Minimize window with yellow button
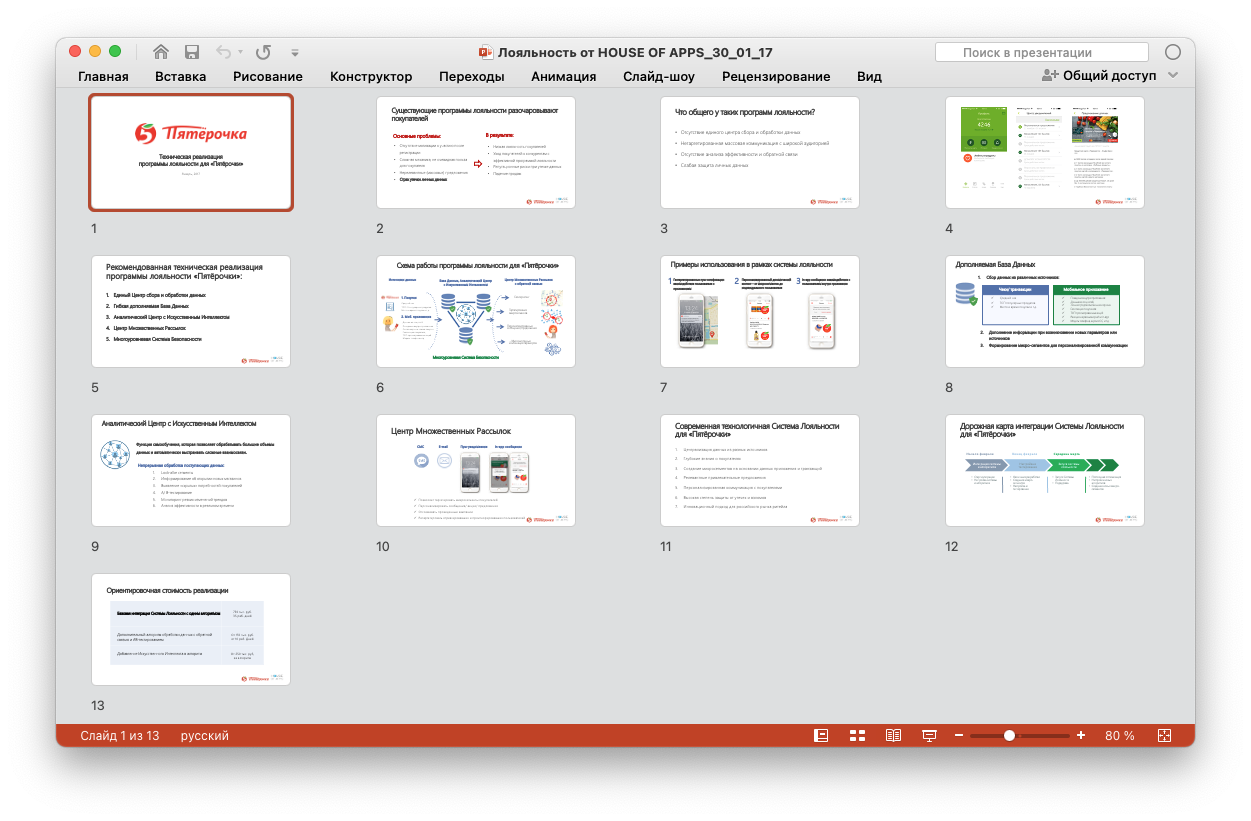Image resolution: width=1251 pixels, height=821 pixels. click(x=95, y=51)
